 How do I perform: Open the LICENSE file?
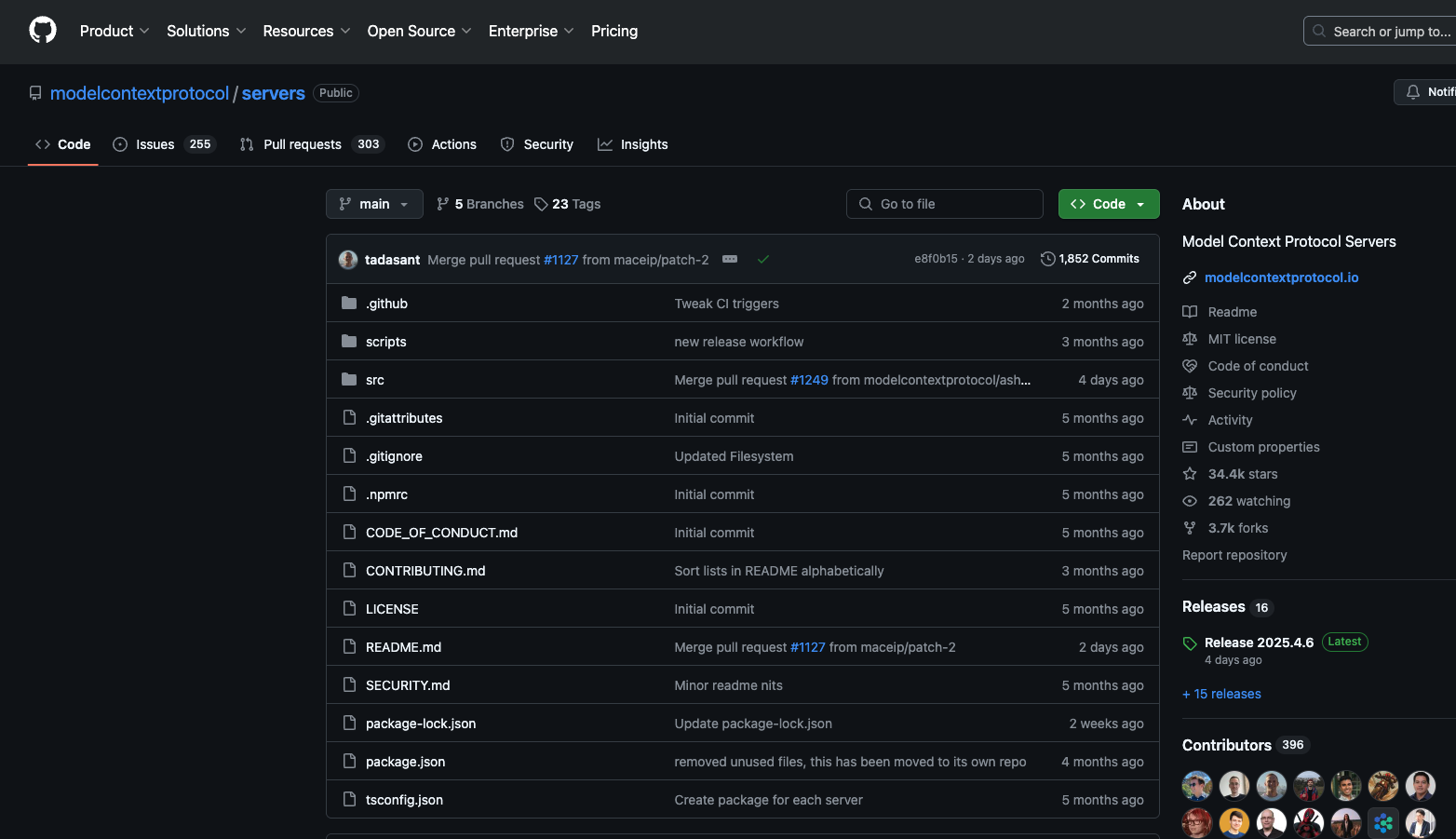[x=392, y=609]
